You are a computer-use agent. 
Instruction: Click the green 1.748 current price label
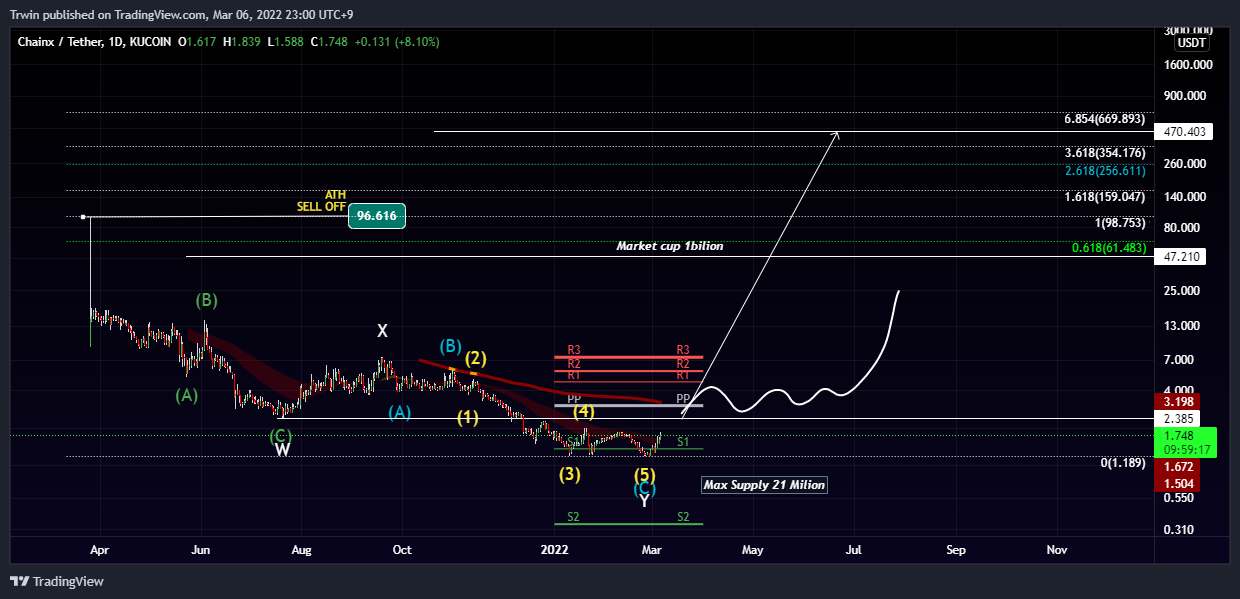pyautogui.click(x=1181, y=436)
